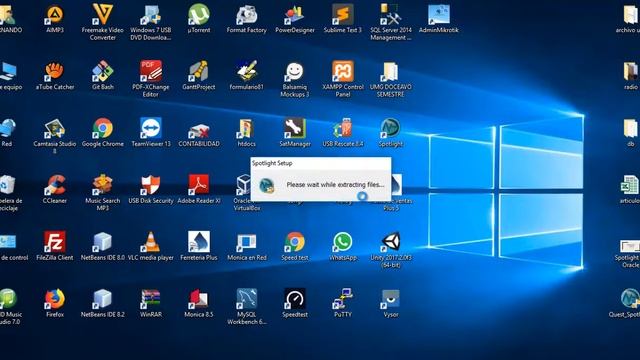The width and height of the screenshot is (640, 360).
Task: Open Adobe Reader XI shortcut
Action: pyautogui.click(x=199, y=185)
